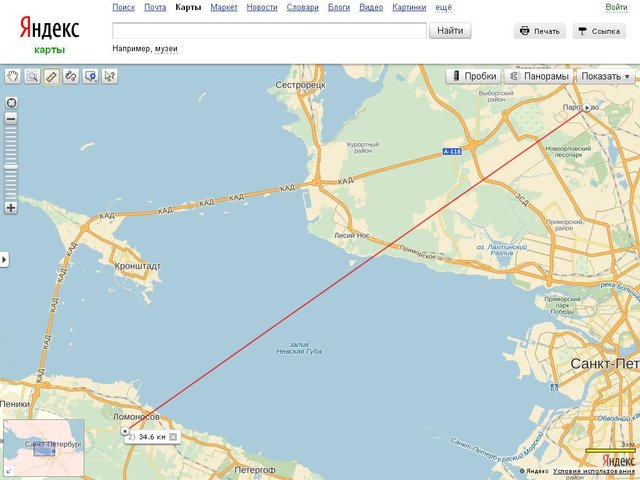This screenshot has height=480, width=640.
Task: Open the Показать dropdown menu
Action: pos(605,76)
